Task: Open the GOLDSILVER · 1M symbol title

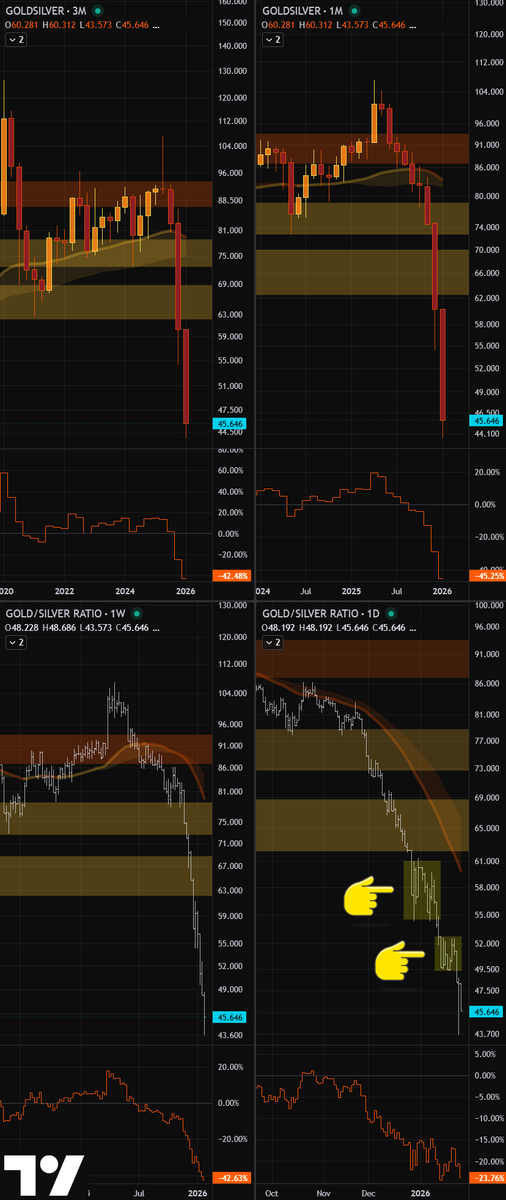Action: pos(301,9)
